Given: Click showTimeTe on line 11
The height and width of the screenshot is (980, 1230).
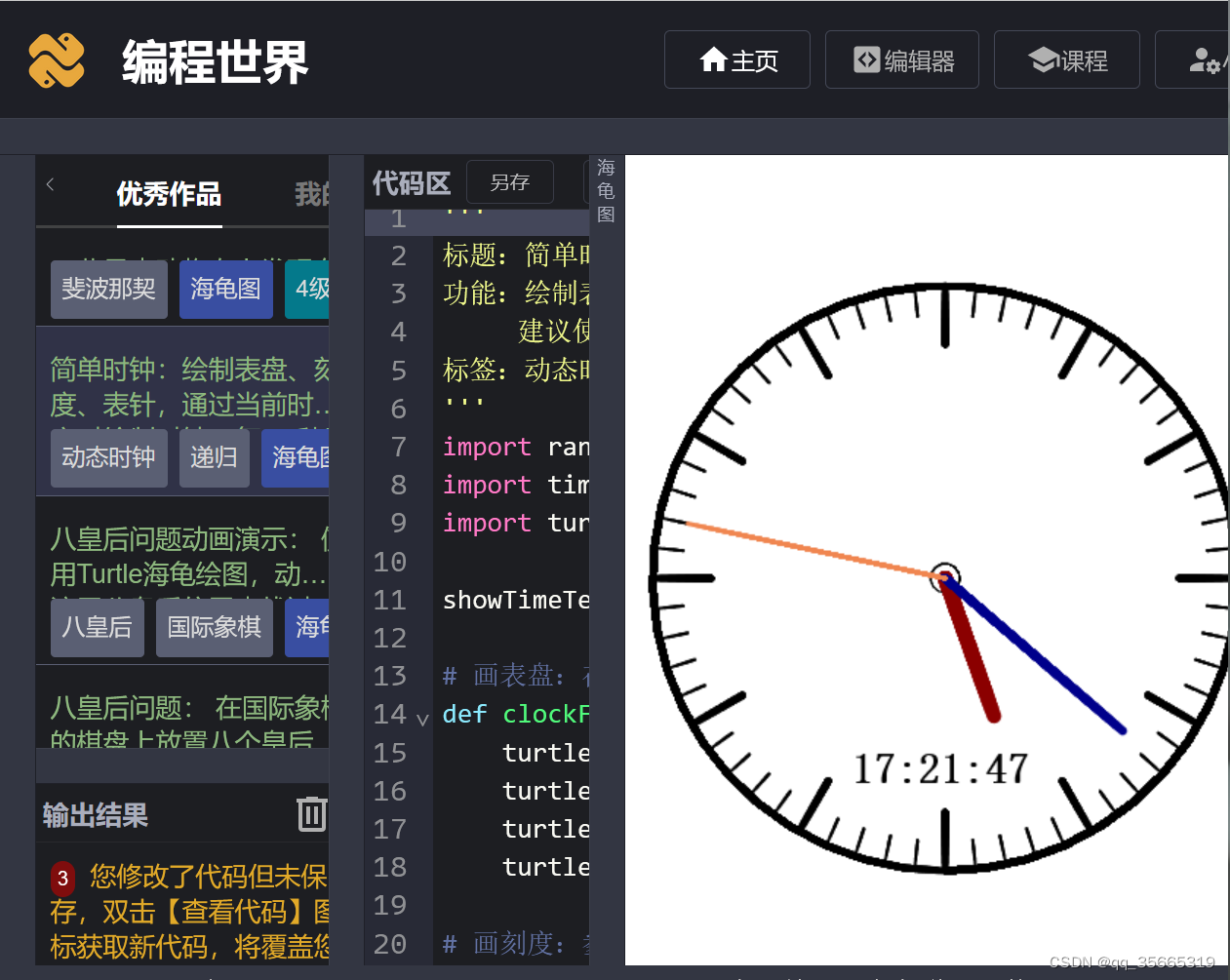Looking at the screenshot, I should 516,600.
